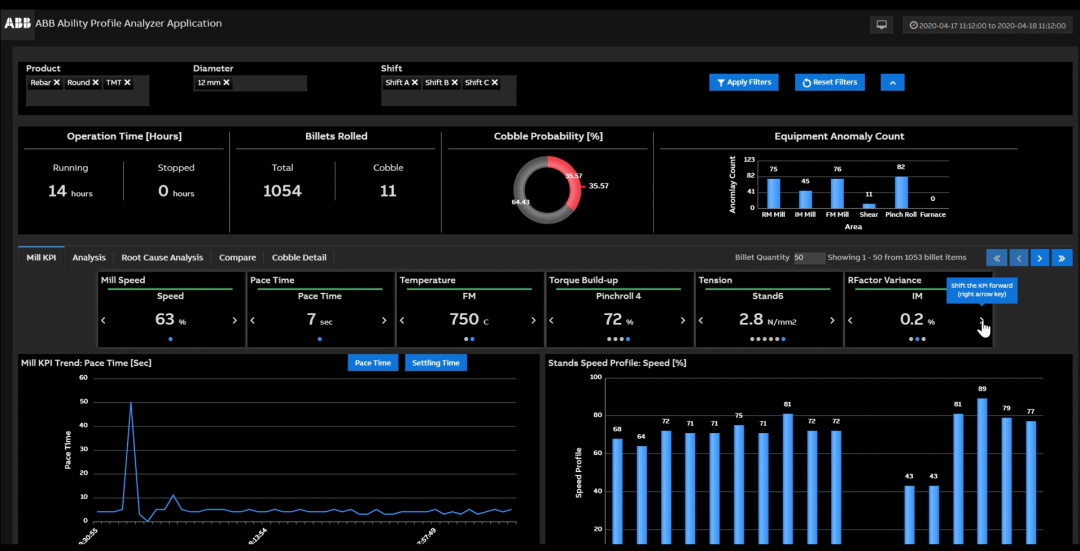The width and height of the screenshot is (1080, 551).
Task: Jump to last billet page
Action: coord(1062,258)
